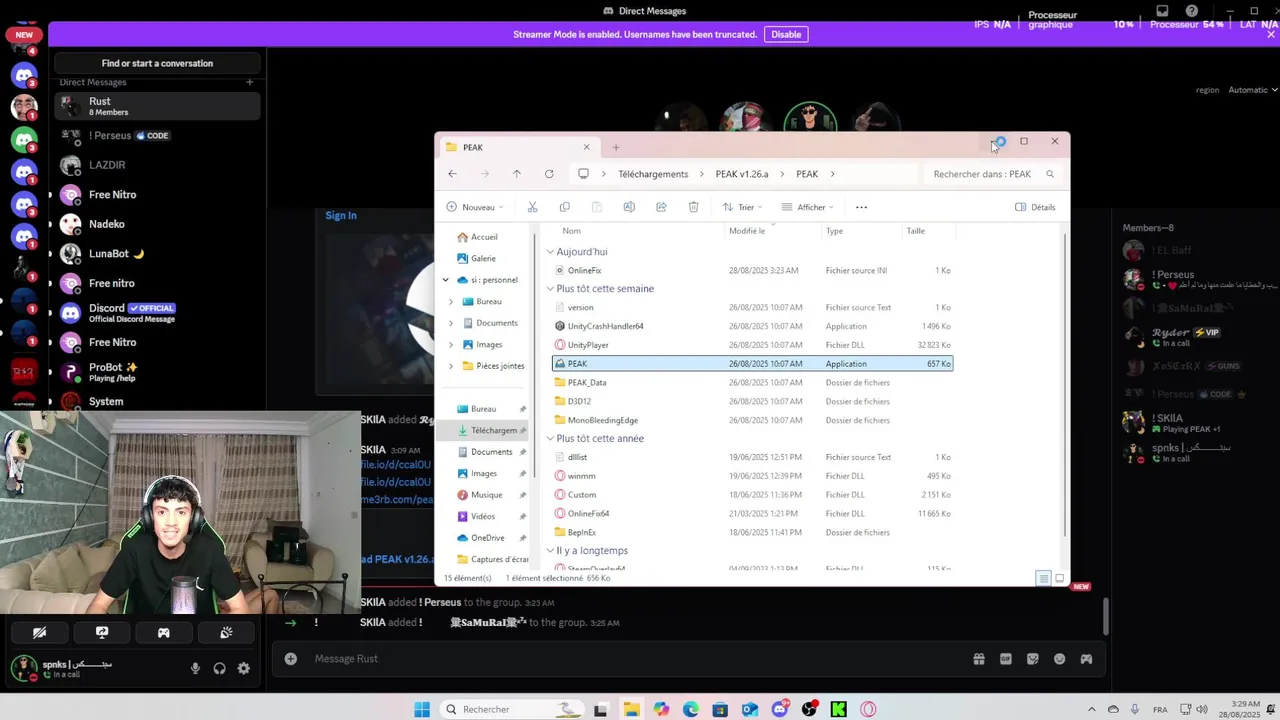Create a DM with the Direct Messages plus

249,82
